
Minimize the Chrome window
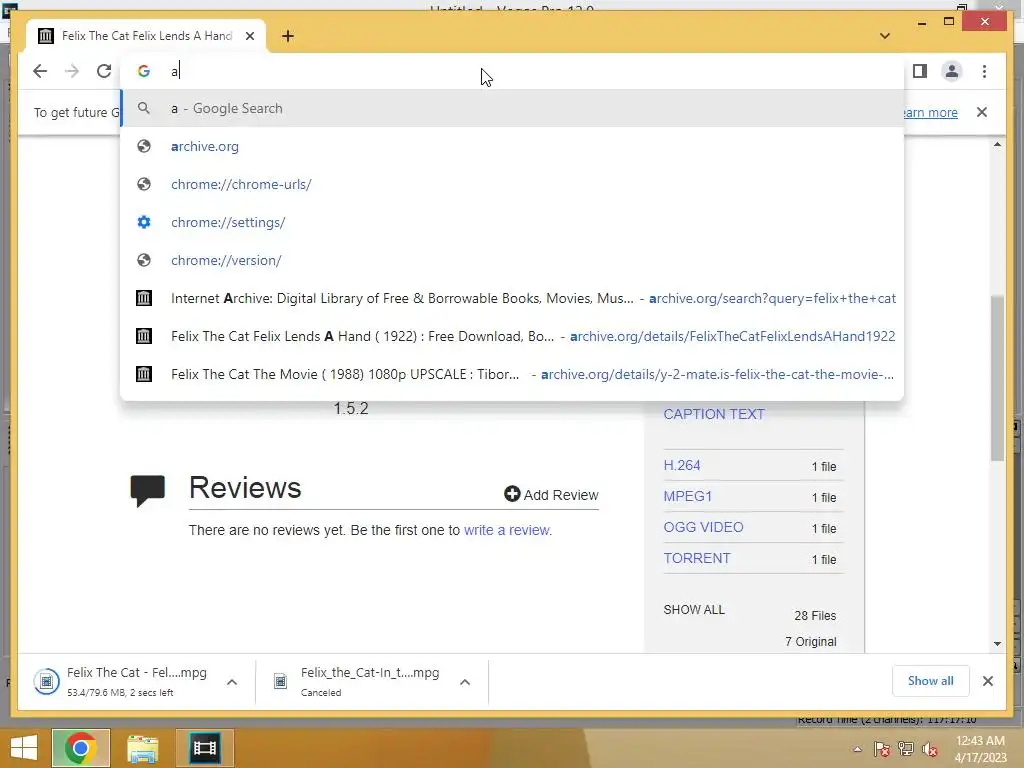pos(921,24)
